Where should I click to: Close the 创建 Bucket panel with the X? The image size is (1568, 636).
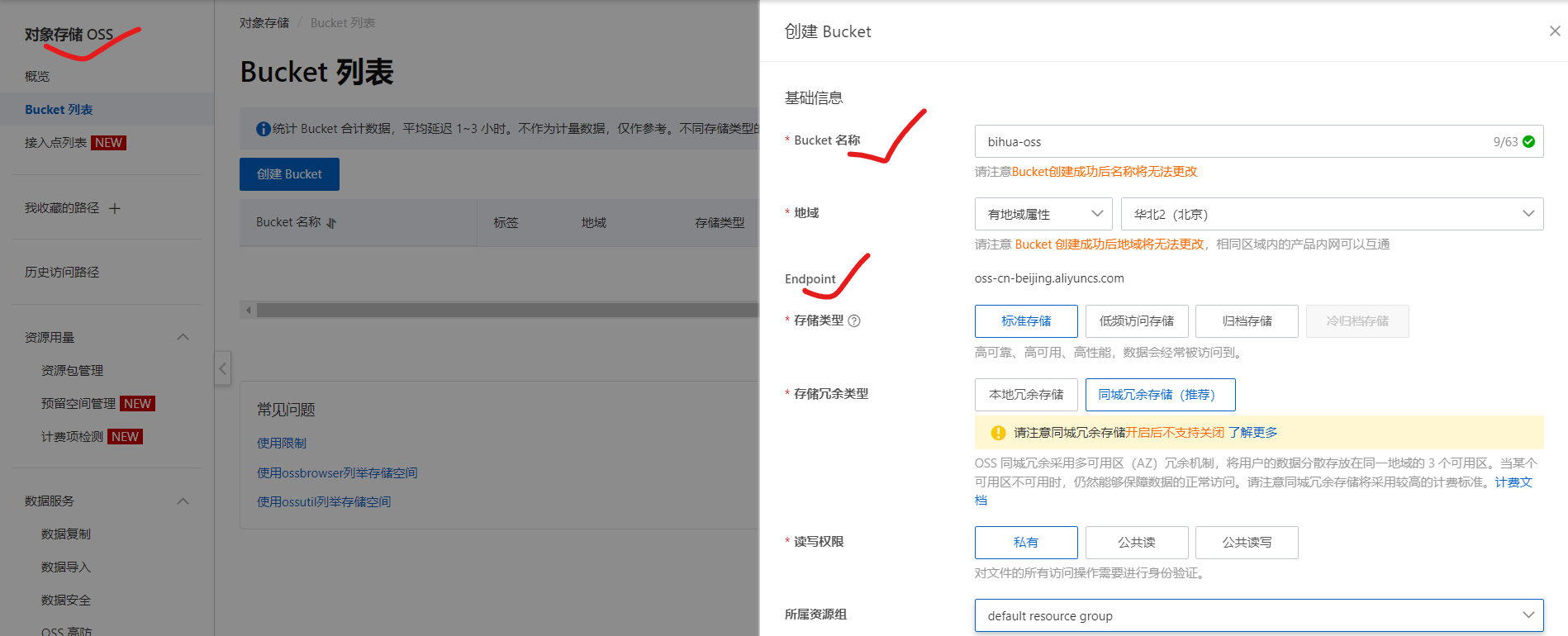(x=1555, y=31)
